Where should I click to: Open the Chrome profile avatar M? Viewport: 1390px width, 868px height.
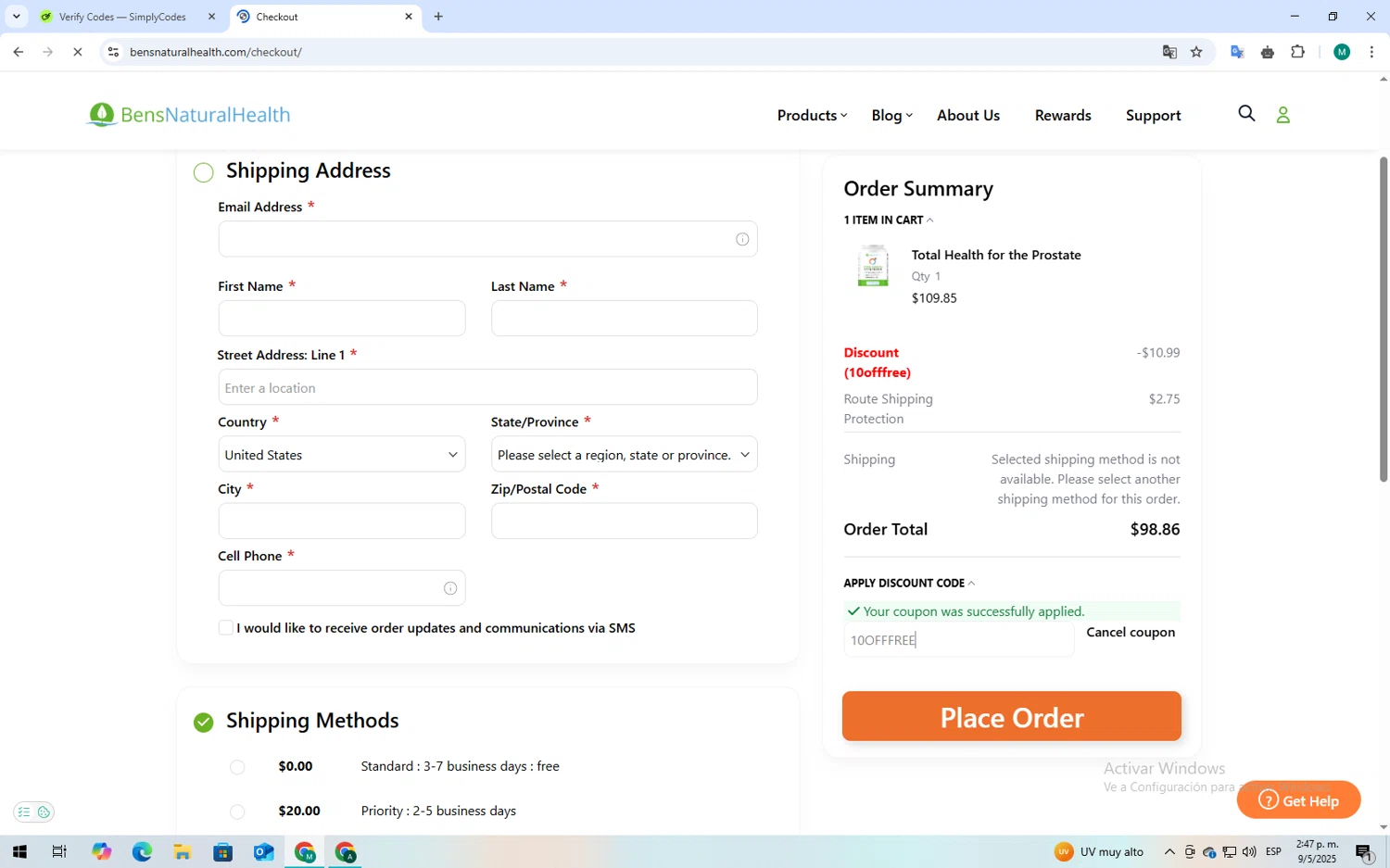1342,52
